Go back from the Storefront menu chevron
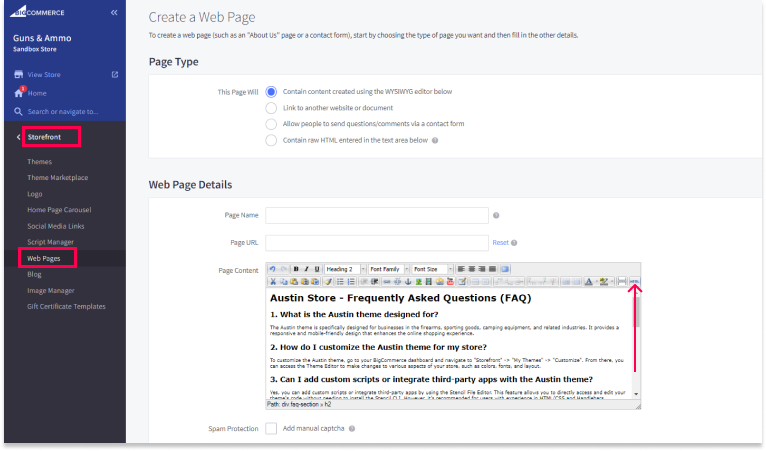Image resolution: width=766 pixels, height=451 pixels. point(19,137)
